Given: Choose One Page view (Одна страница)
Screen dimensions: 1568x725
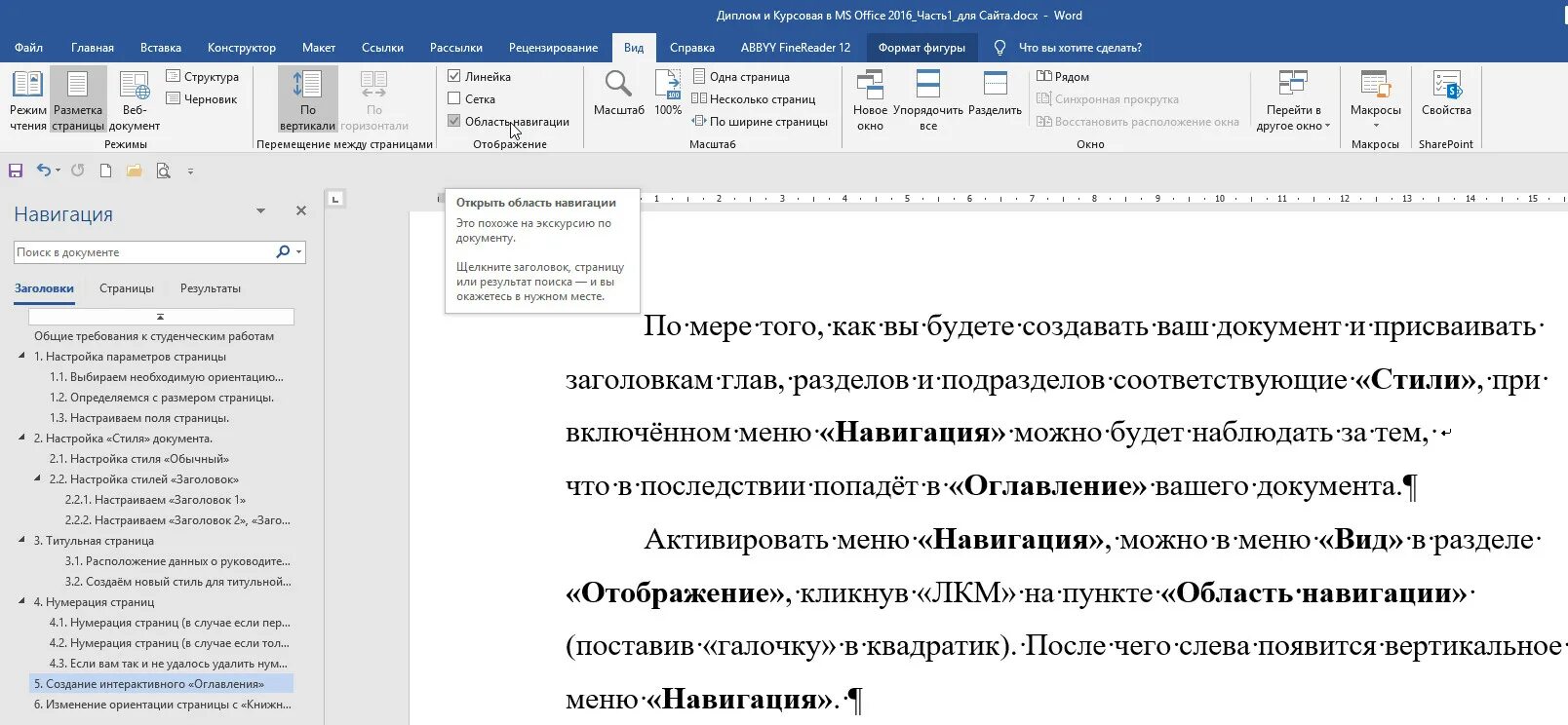Looking at the screenshot, I should click(x=741, y=76).
